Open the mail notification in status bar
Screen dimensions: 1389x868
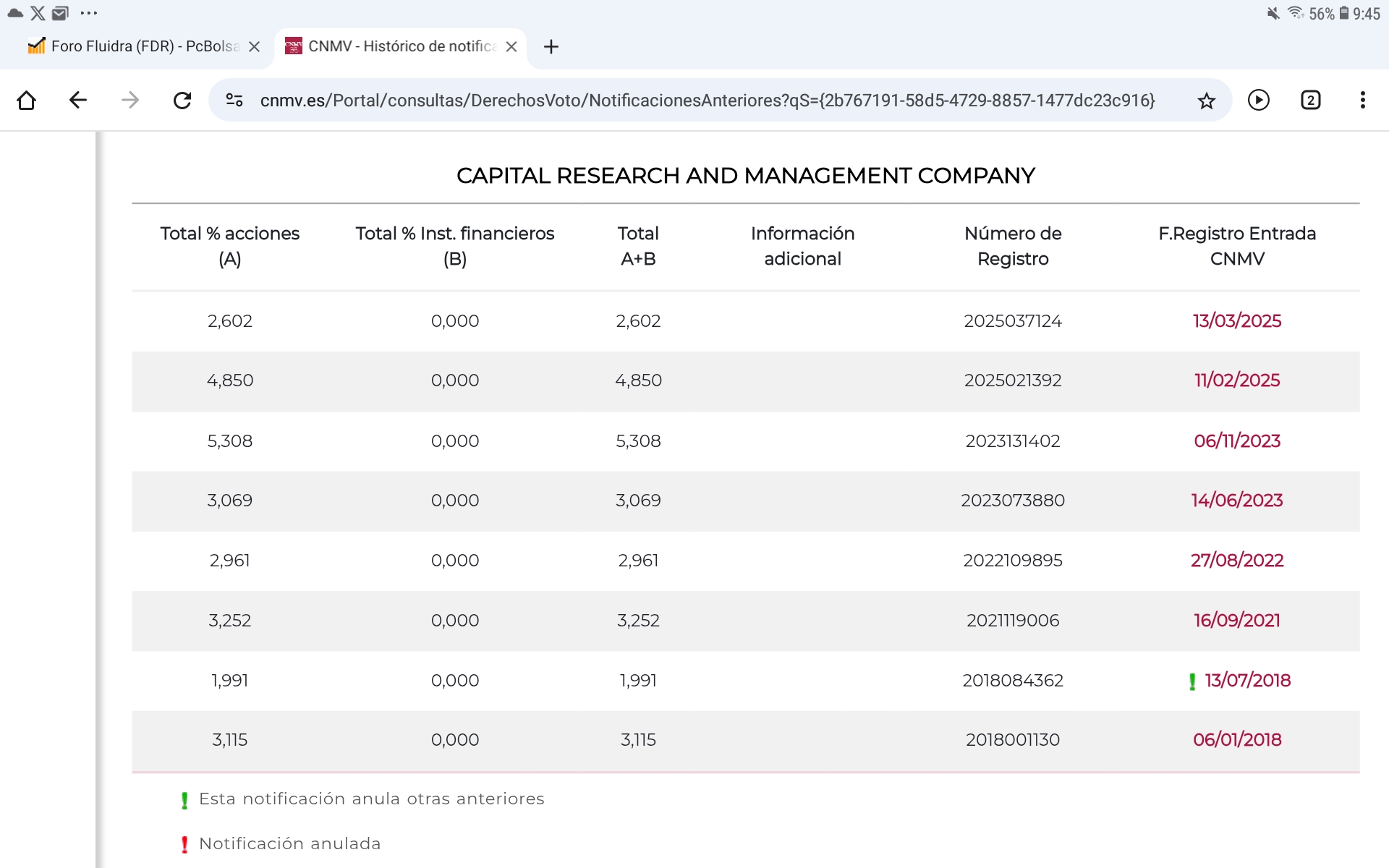[x=60, y=13]
